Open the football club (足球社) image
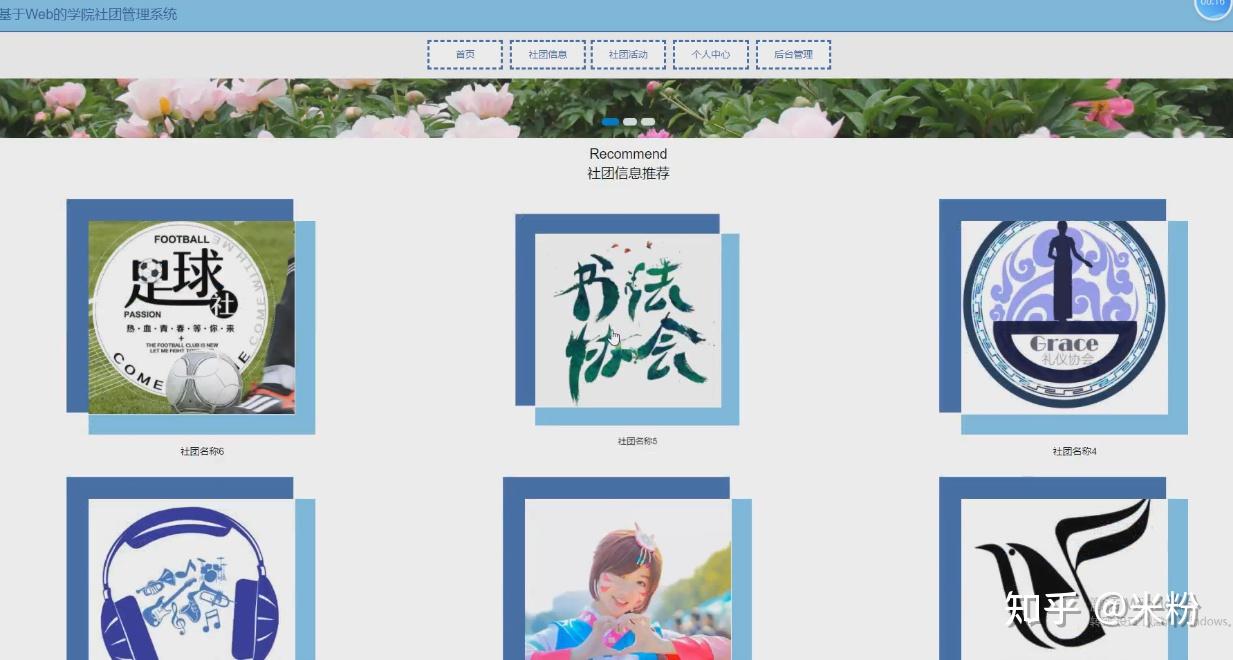The height and width of the screenshot is (660, 1233). (x=192, y=317)
